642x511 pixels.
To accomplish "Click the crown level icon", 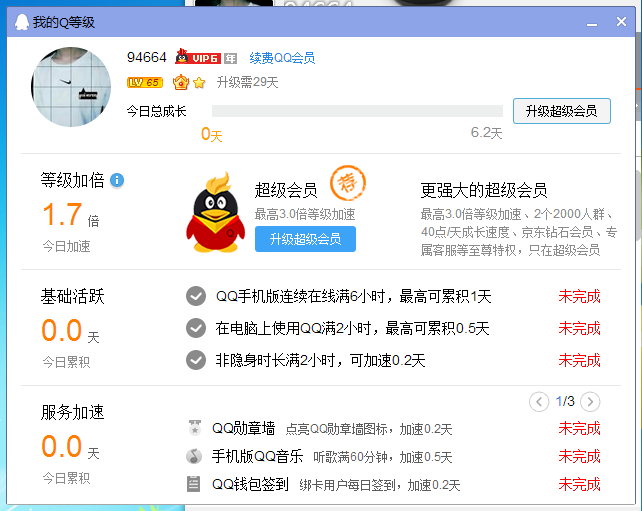I will (x=181, y=82).
